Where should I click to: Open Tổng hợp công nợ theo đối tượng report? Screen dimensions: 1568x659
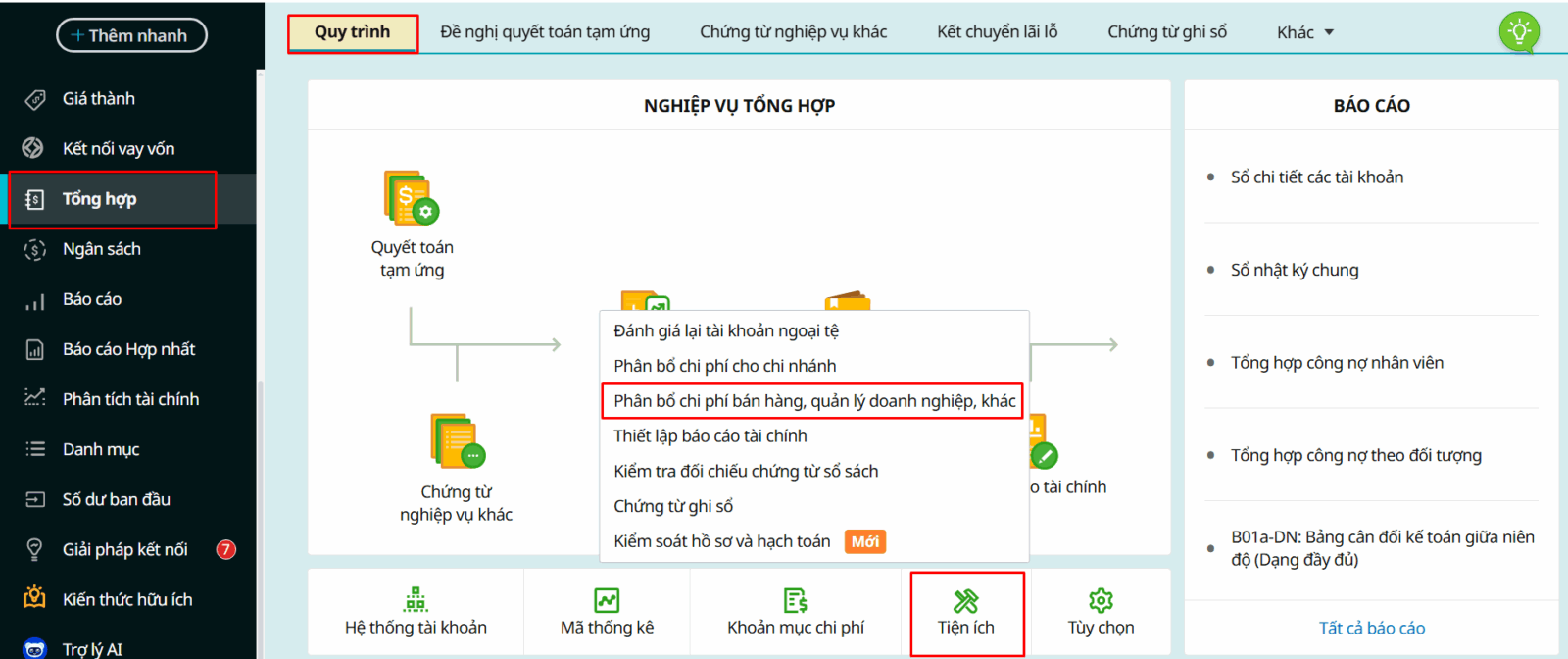(x=1356, y=455)
